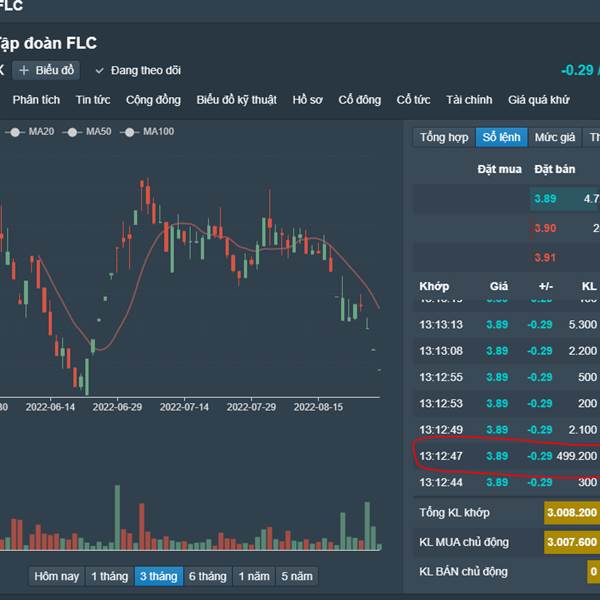The height and width of the screenshot is (600, 600).
Task: Click the 3.91 ask price cell
Action: [545, 257]
